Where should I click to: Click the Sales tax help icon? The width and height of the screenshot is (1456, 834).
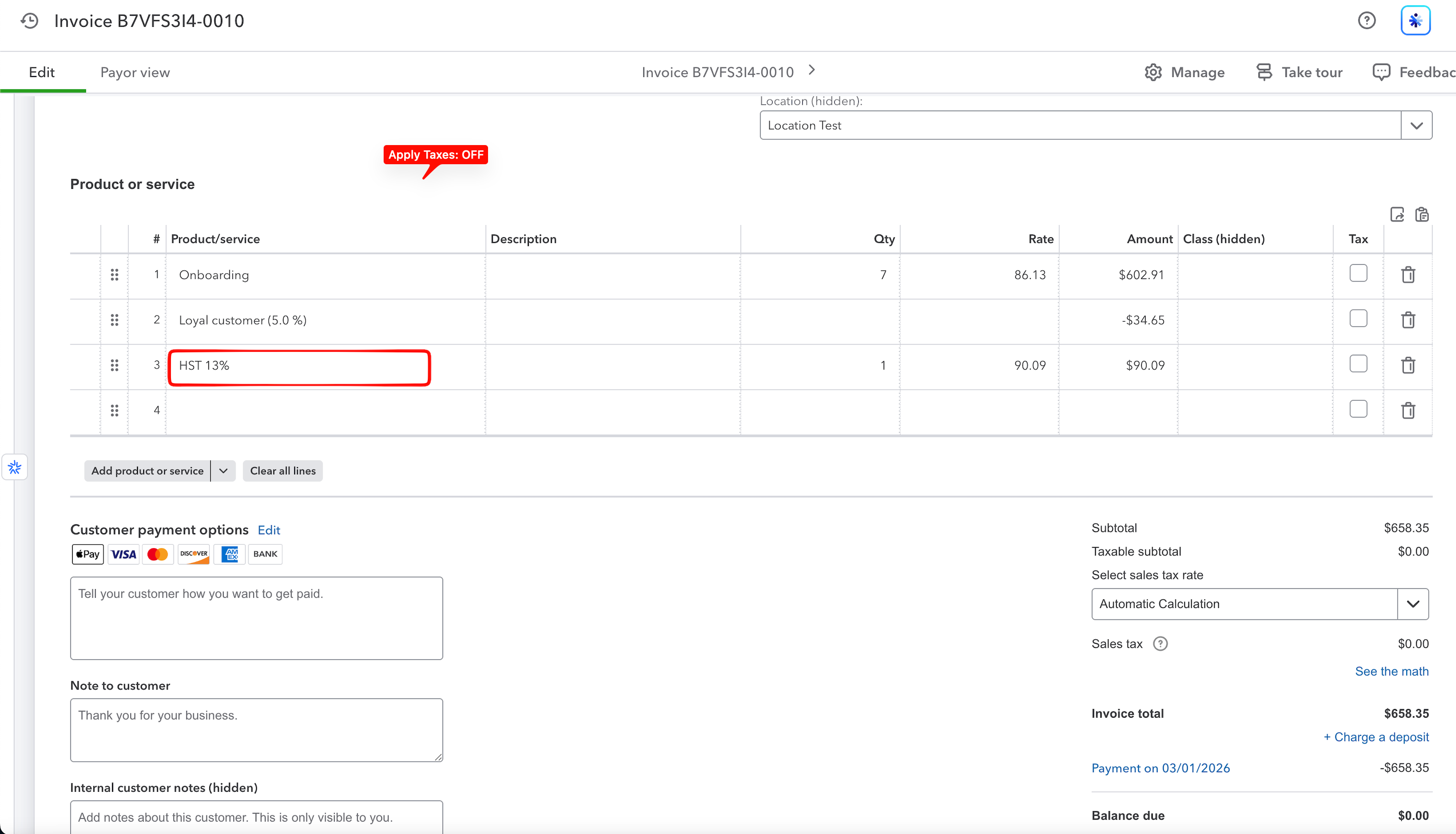click(x=1160, y=644)
